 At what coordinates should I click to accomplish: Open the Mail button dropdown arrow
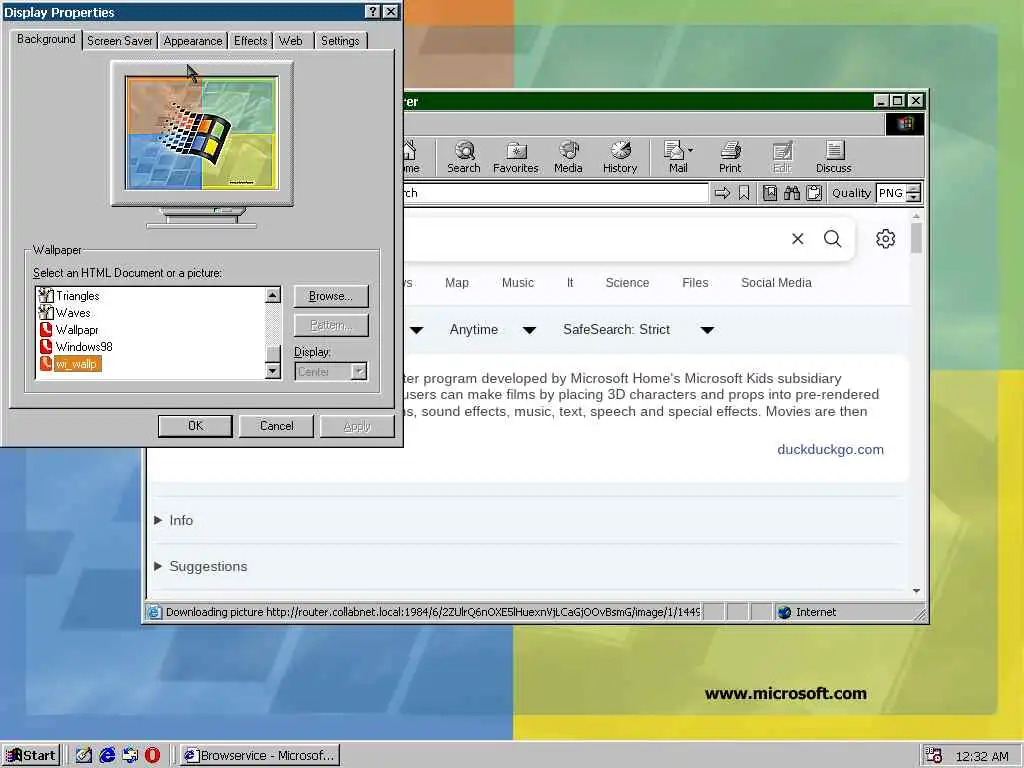pyautogui.click(x=691, y=150)
